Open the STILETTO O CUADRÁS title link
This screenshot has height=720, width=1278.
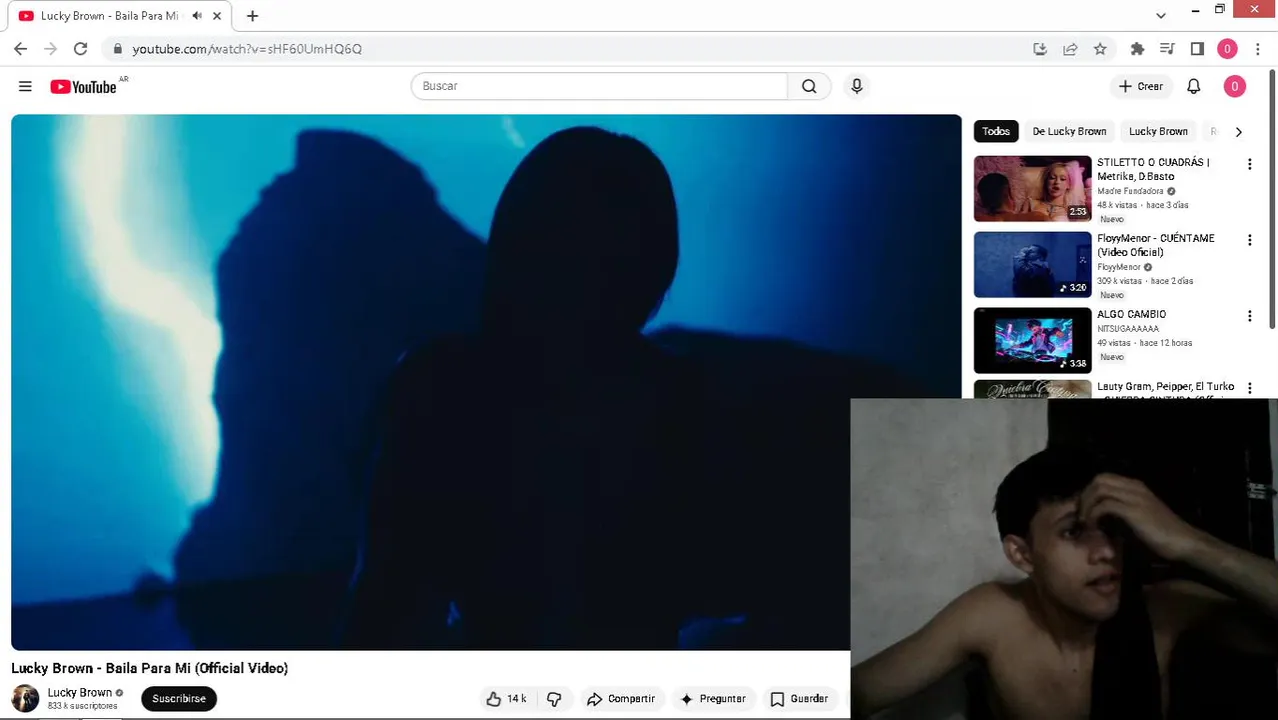(x=1153, y=169)
